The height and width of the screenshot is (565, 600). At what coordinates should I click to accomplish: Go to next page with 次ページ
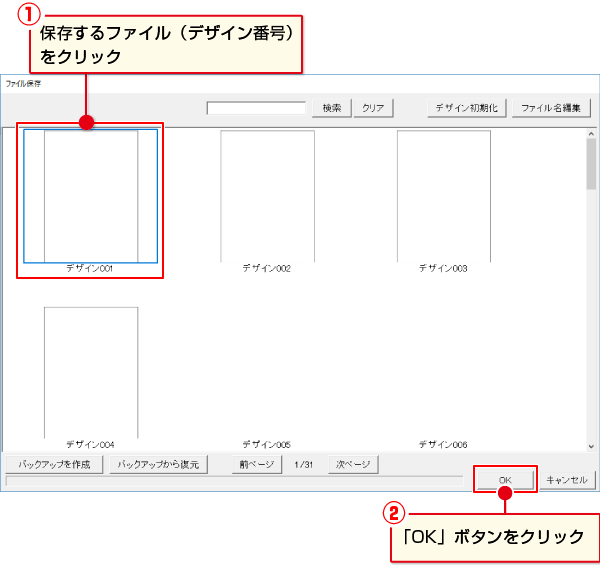coord(353,464)
